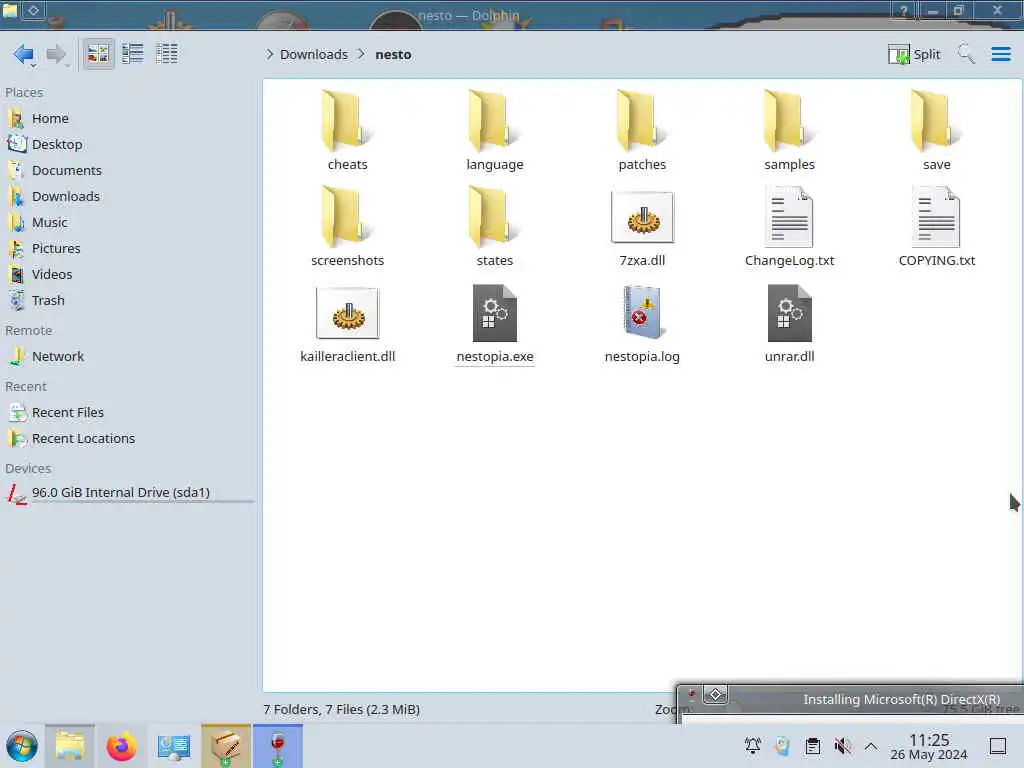Open Music in Places
The width and height of the screenshot is (1024, 768).
click(x=128, y=223)
